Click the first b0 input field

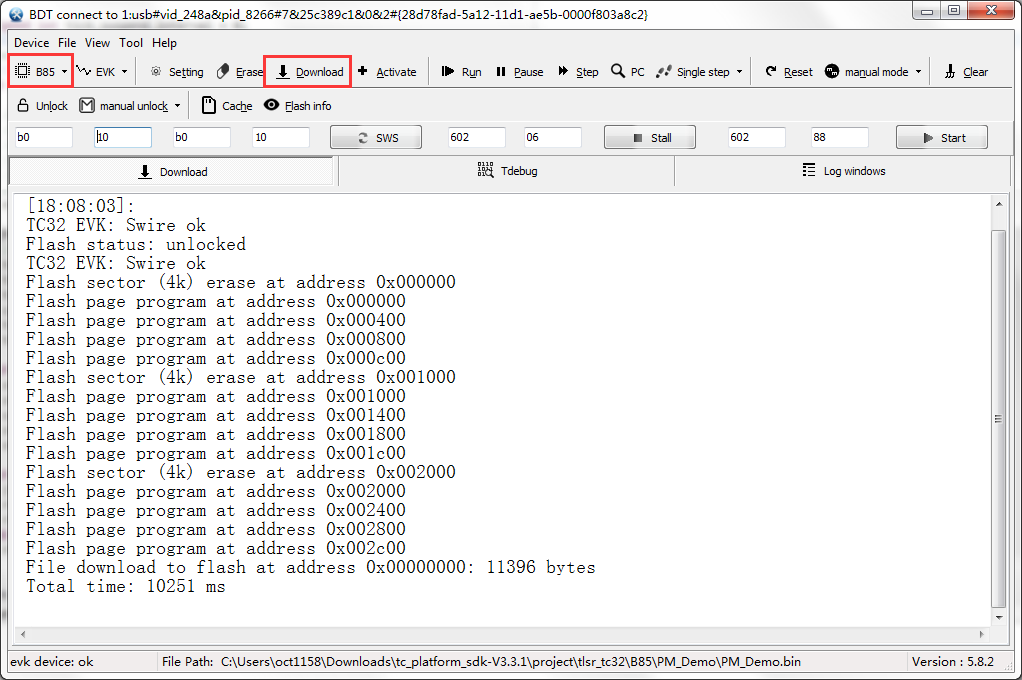click(43, 138)
